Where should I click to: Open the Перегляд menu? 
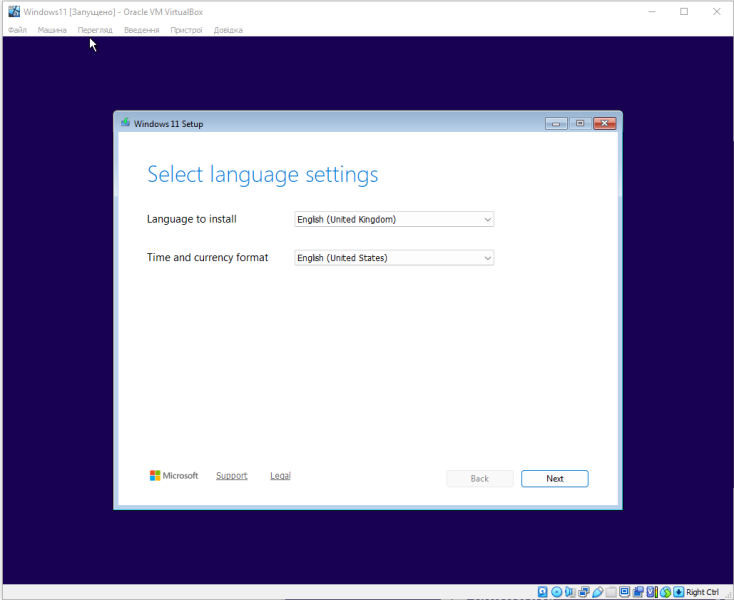(95, 30)
